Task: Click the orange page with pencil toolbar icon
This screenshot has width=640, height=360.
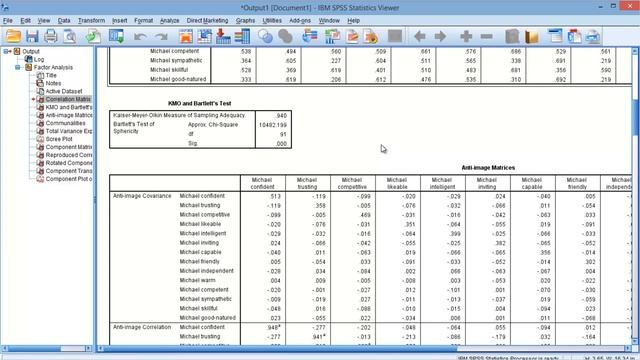Action: [x=352, y=36]
